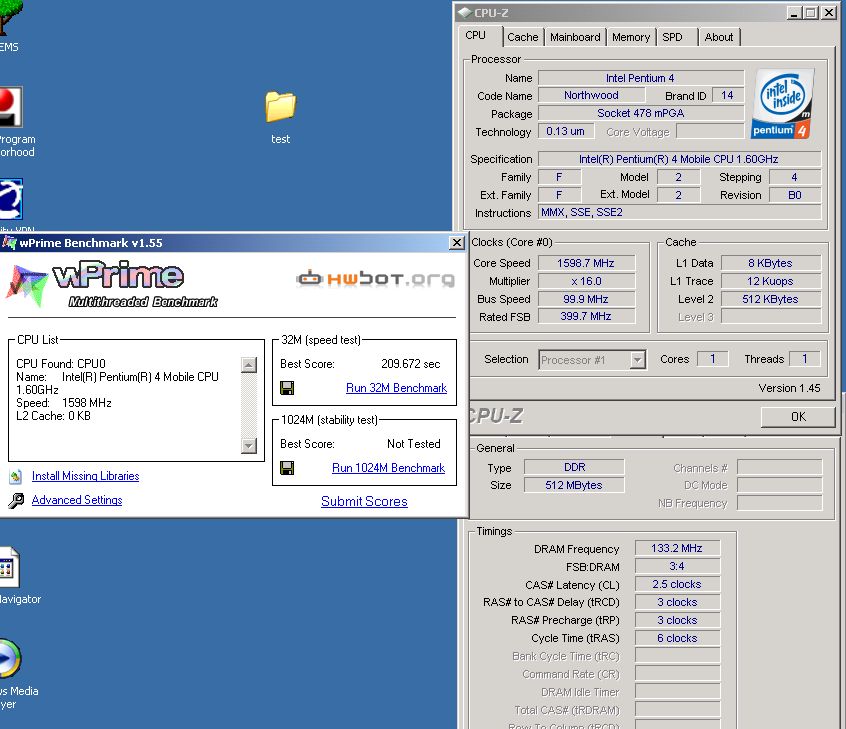Viewport: 846px width, 729px height.
Task: Click OK in the CPU-Z window
Action: [798, 417]
